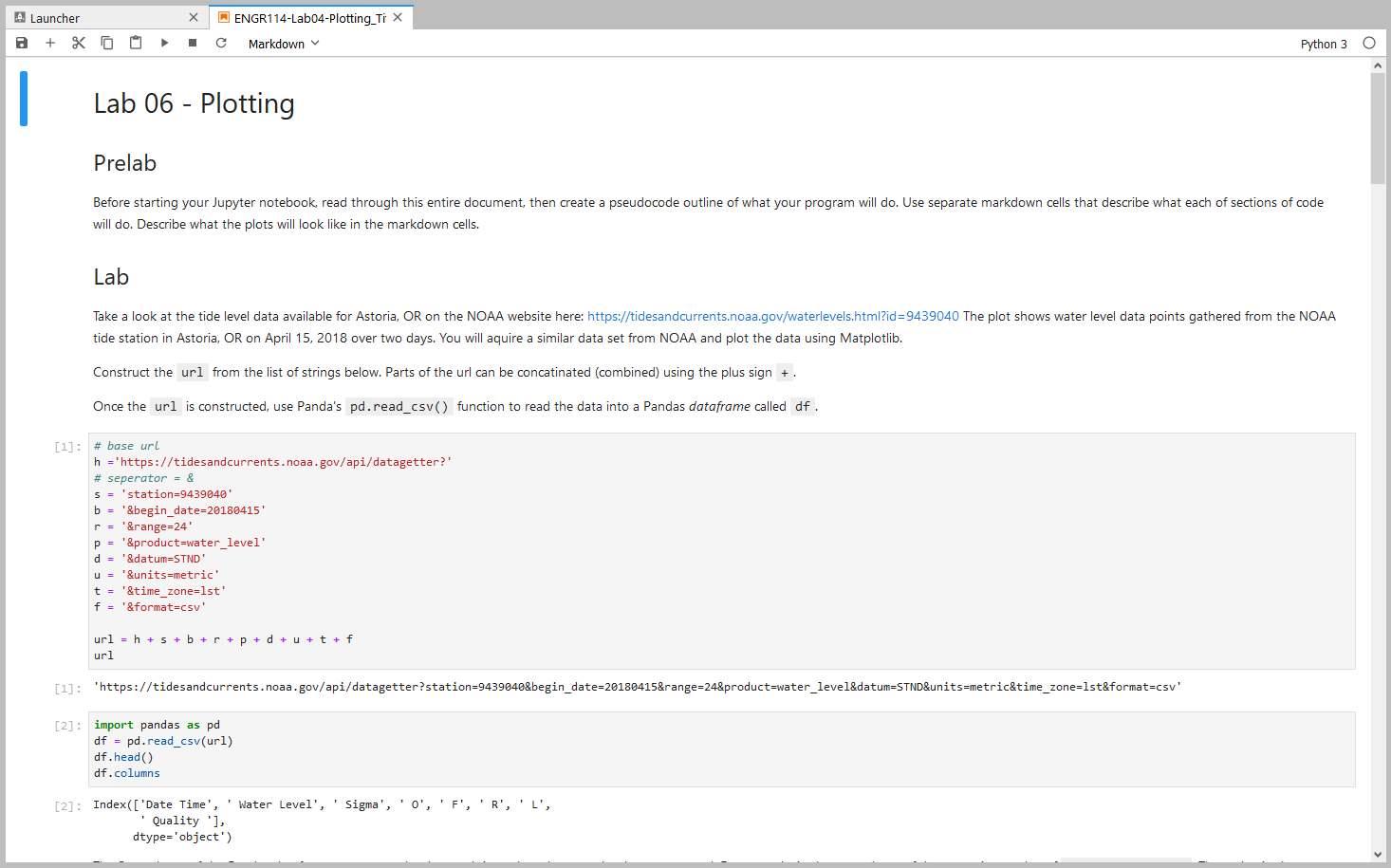Click the pd.read_csv() inline code in instructions
This screenshot has width=1391, height=868.
pos(399,406)
